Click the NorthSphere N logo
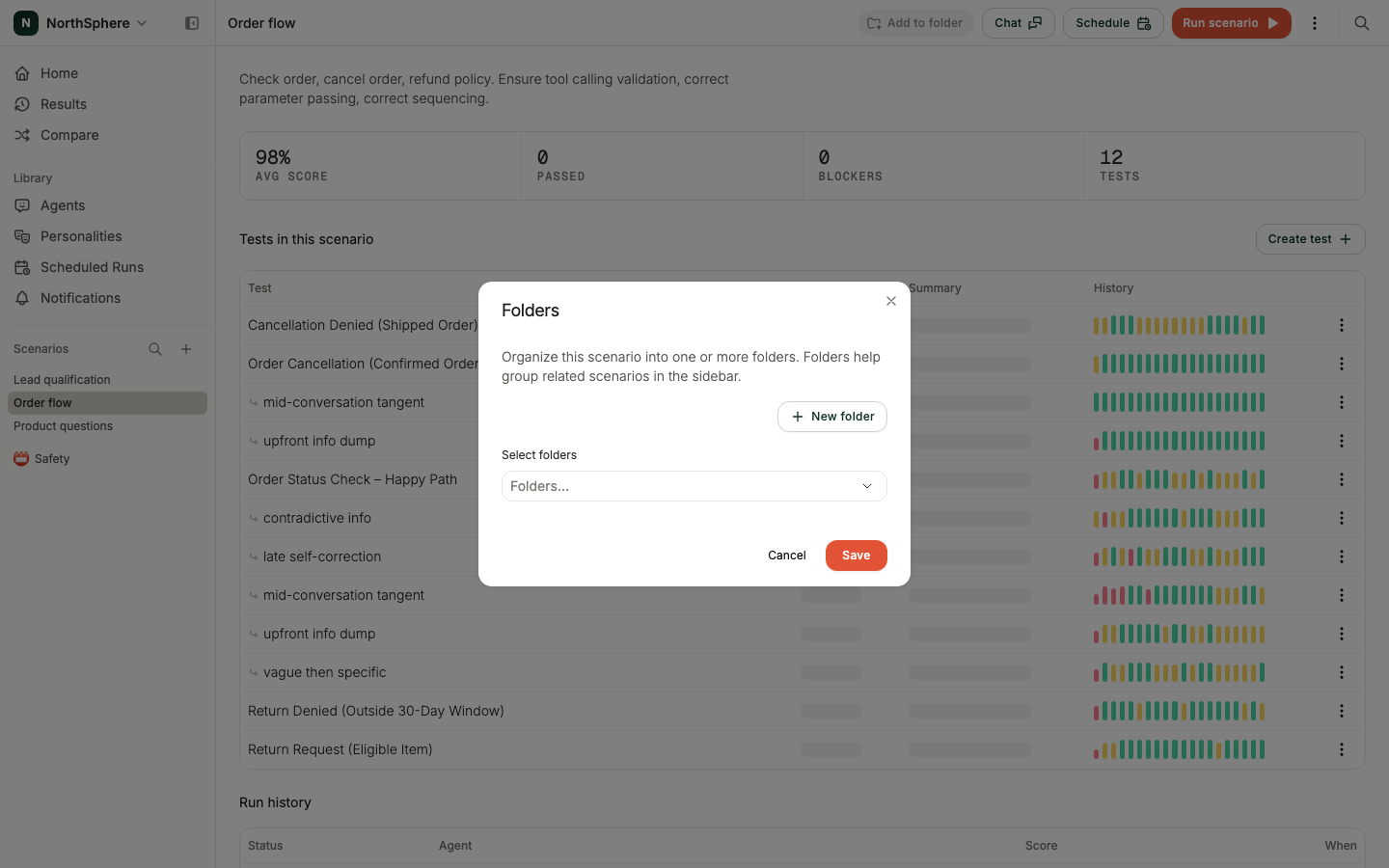The width and height of the screenshot is (1389, 868). point(26,22)
